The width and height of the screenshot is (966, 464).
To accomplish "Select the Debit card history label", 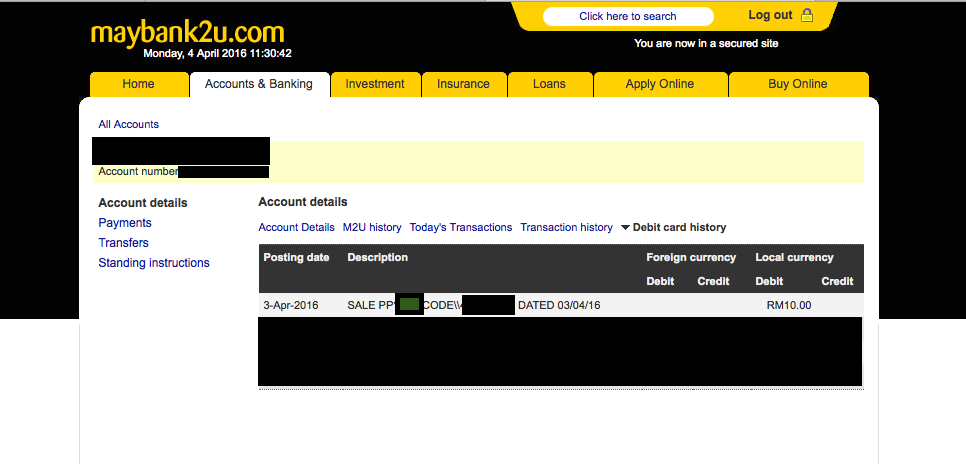I will click(x=680, y=227).
